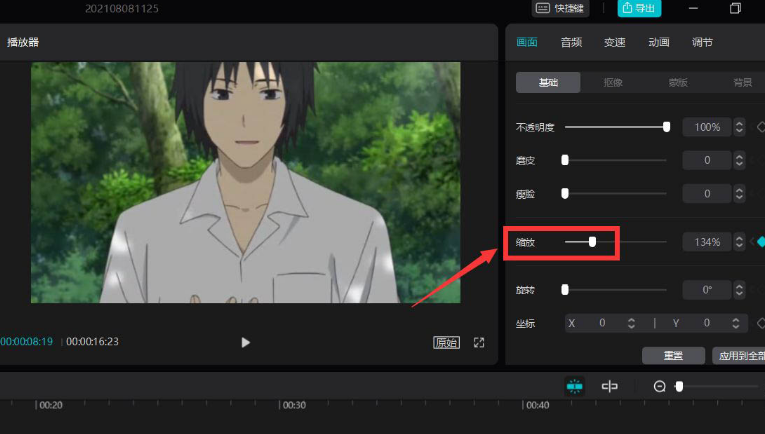This screenshot has width=765, height=434.
Task: Restore down the editor window
Action: tap(735, 8)
